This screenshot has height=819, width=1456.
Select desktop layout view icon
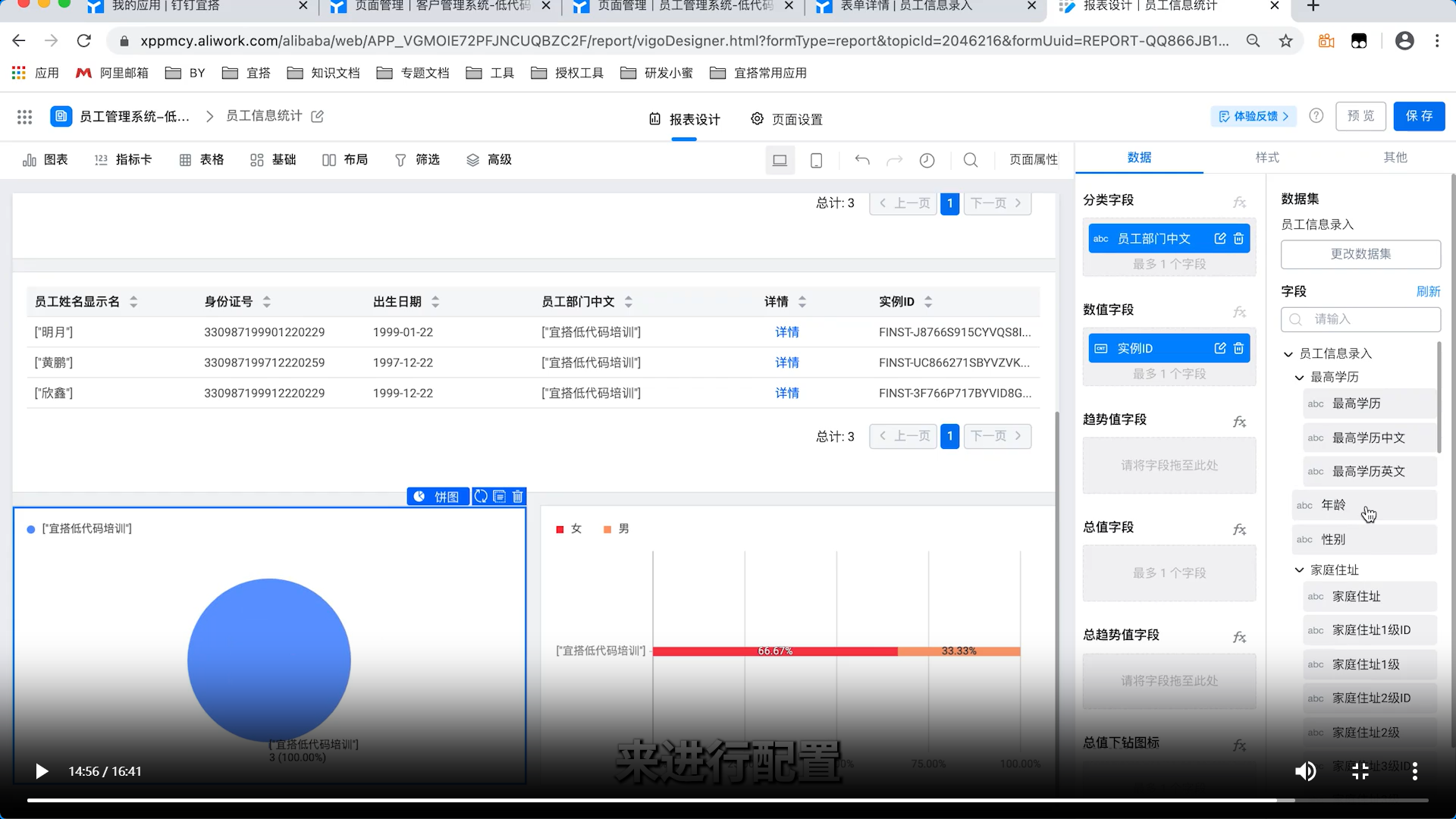780,160
